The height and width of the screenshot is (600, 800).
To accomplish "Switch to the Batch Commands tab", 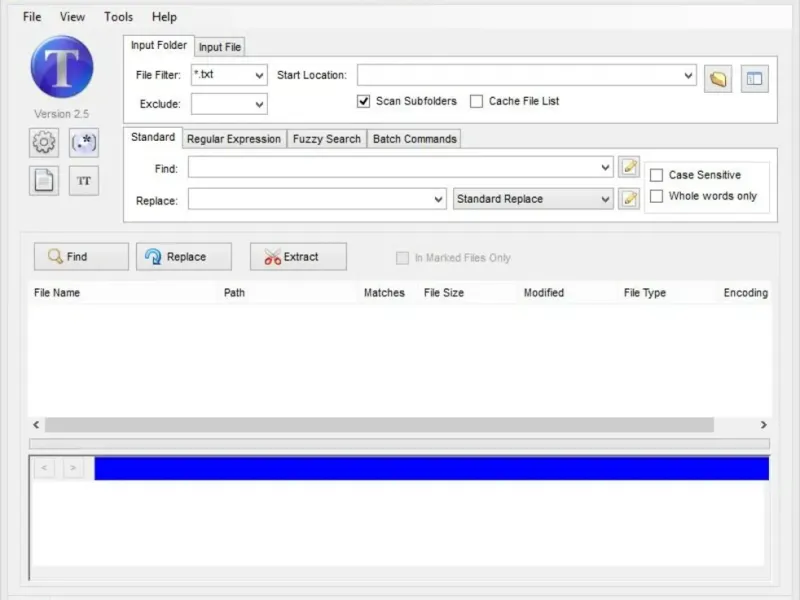I will tap(414, 139).
